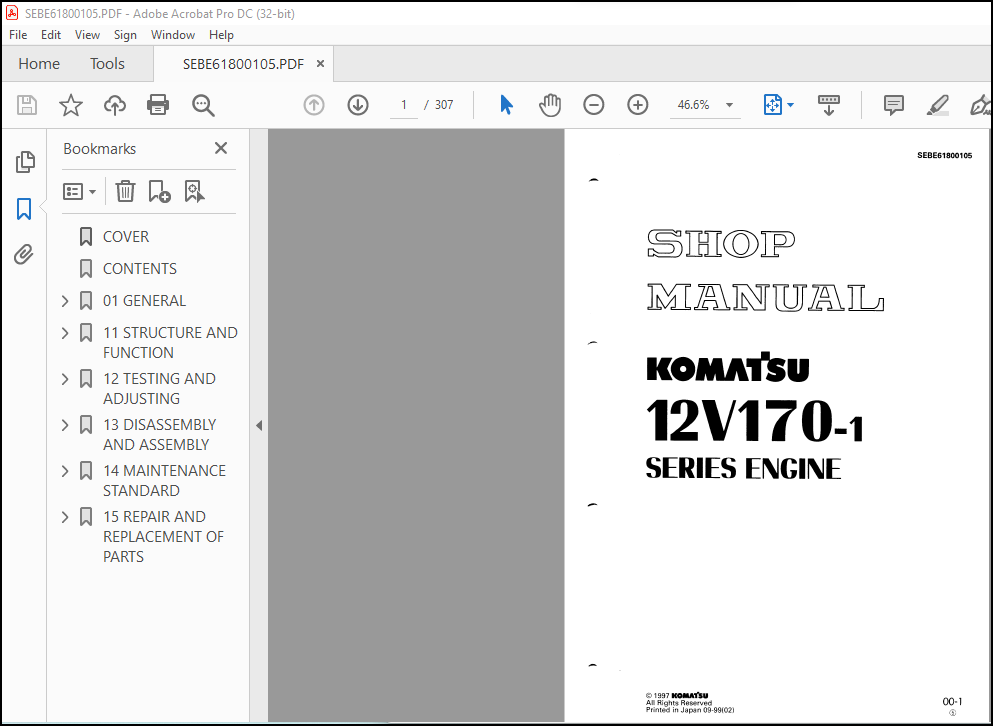Screen dimensions: 993x726
Task: Add a comment with the speech bubble icon
Action: point(894,105)
